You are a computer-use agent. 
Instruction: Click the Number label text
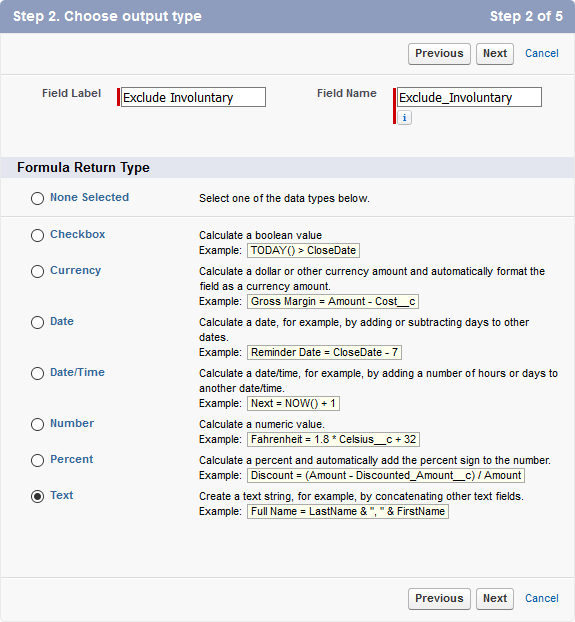72,424
